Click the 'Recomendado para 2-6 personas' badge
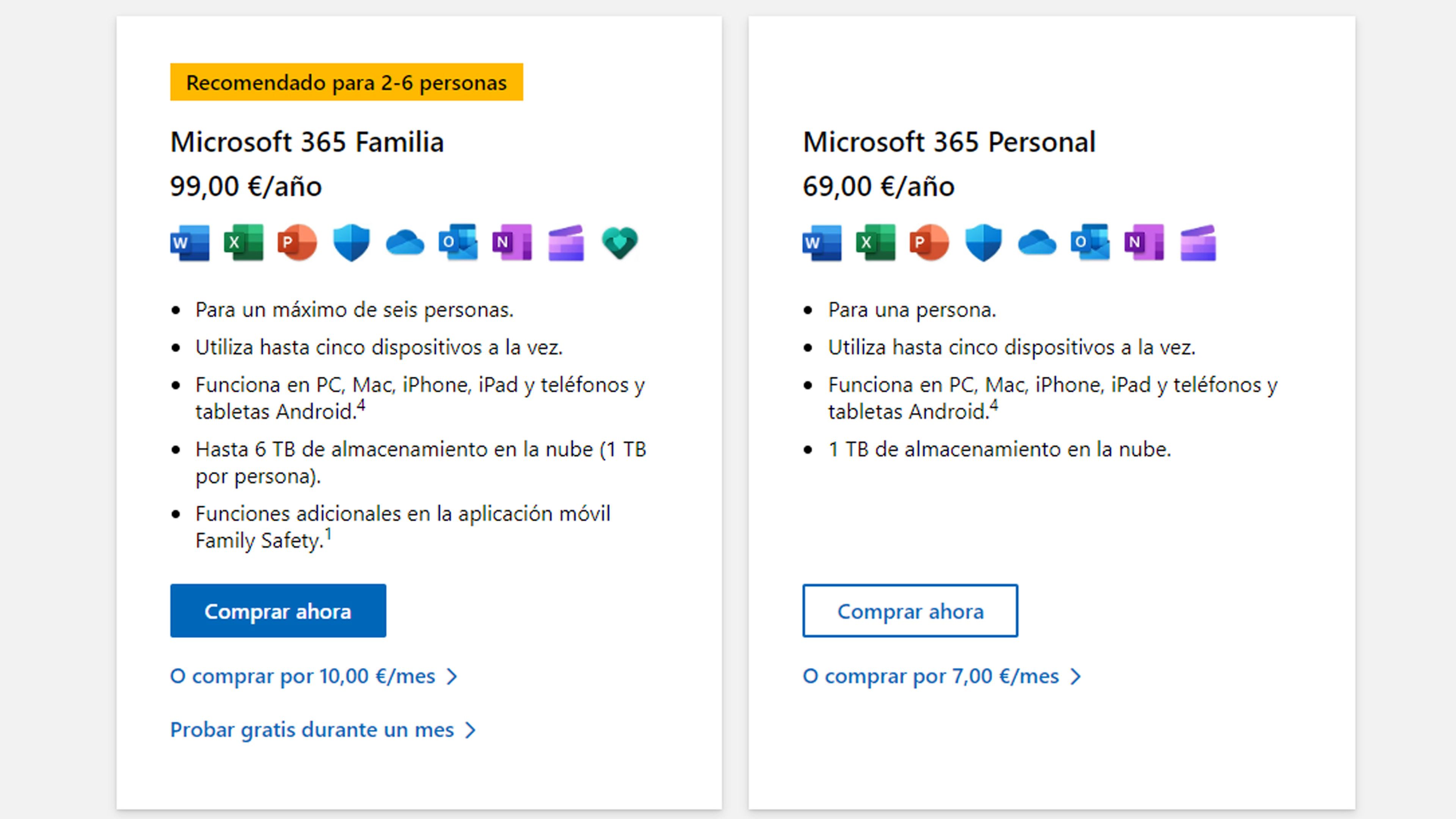This screenshot has height=819, width=1456. (x=347, y=83)
